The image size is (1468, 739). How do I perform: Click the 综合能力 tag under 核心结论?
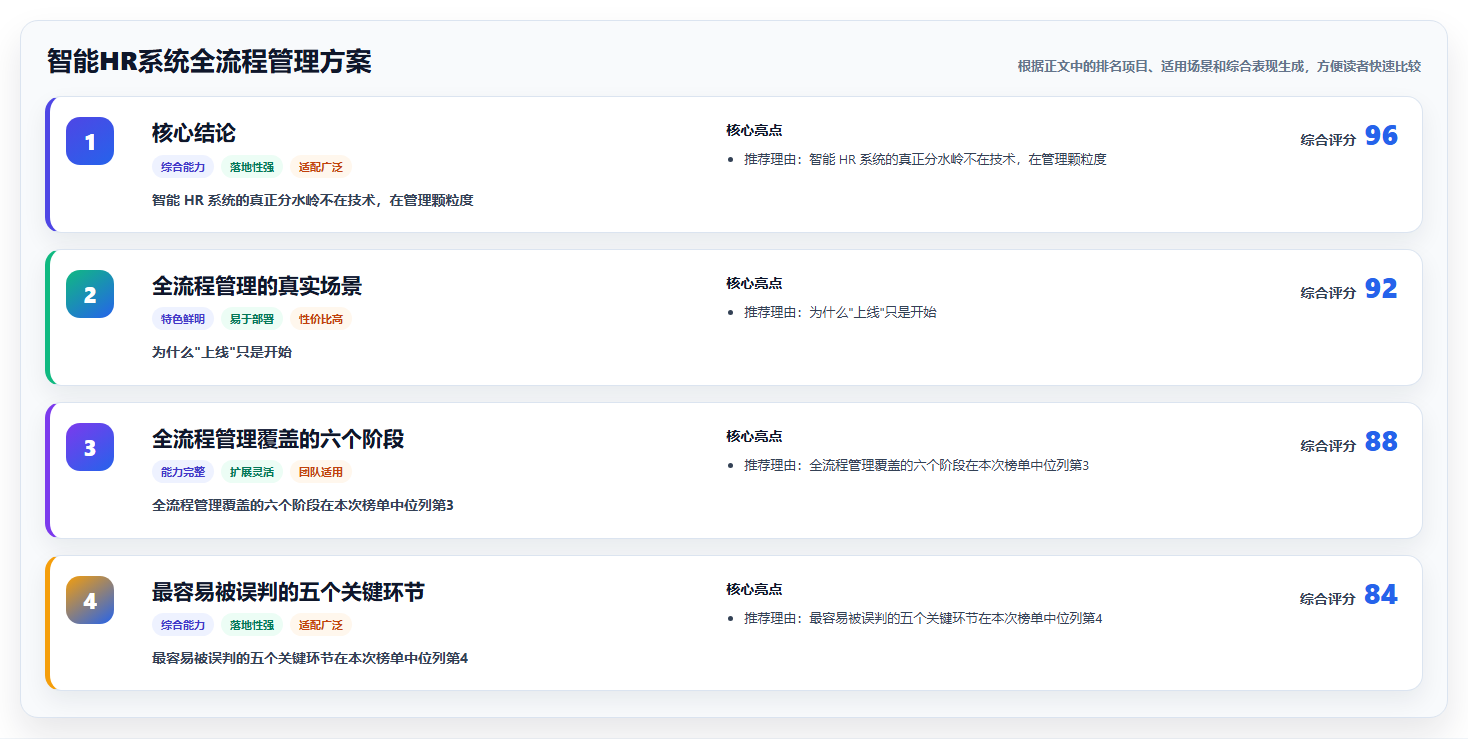183,167
